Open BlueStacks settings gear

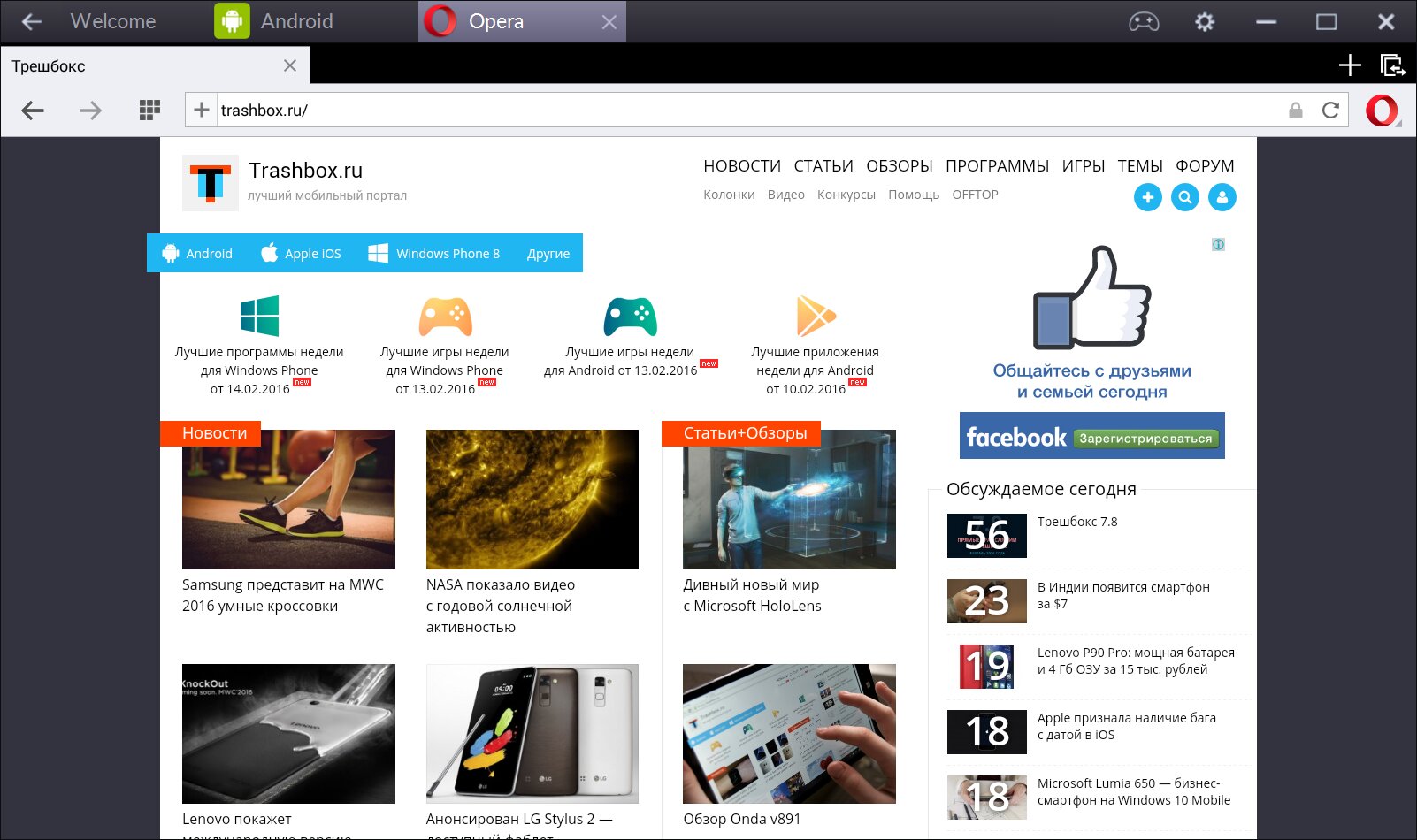pyautogui.click(x=1205, y=21)
